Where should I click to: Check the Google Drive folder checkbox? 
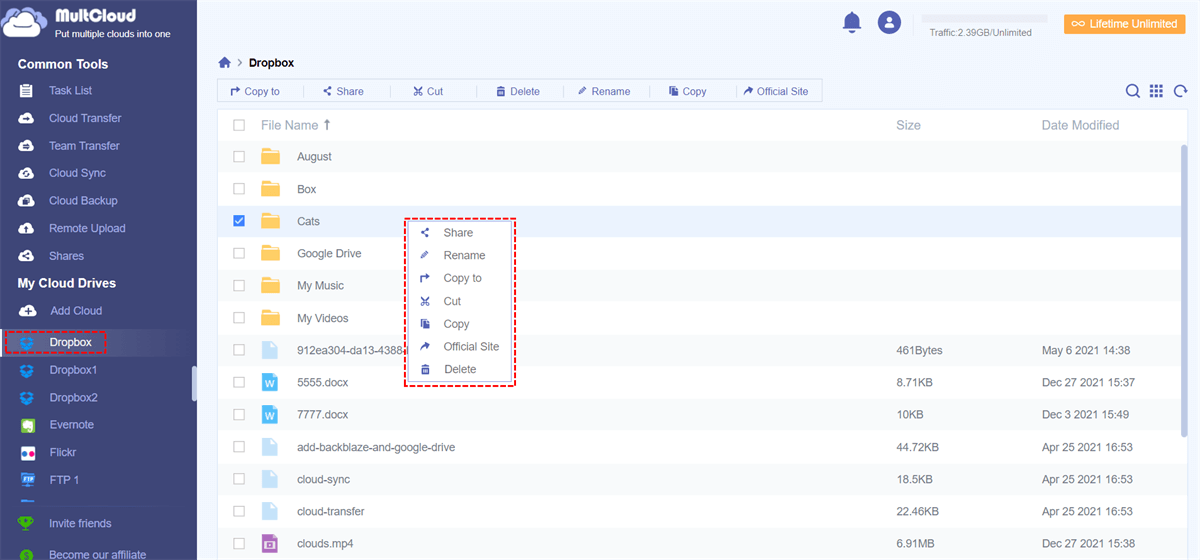point(239,253)
